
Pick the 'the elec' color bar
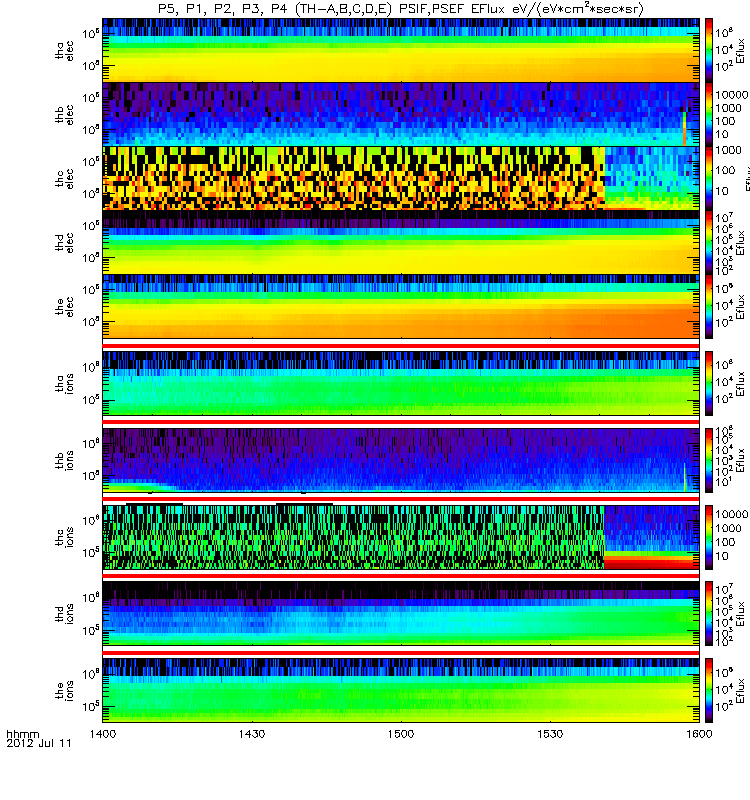point(709,307)
